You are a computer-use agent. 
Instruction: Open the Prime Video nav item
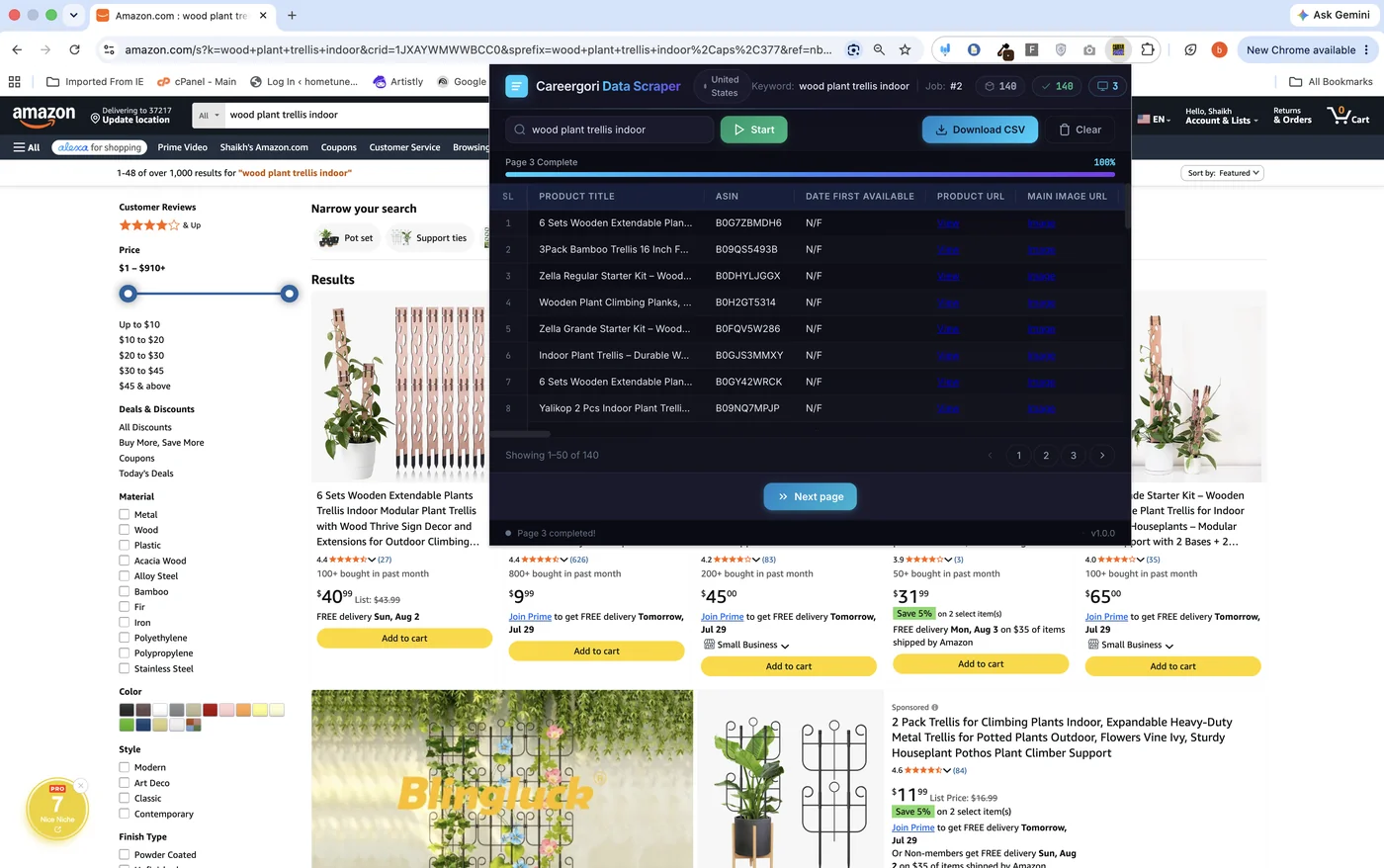(x=182, y=147)
